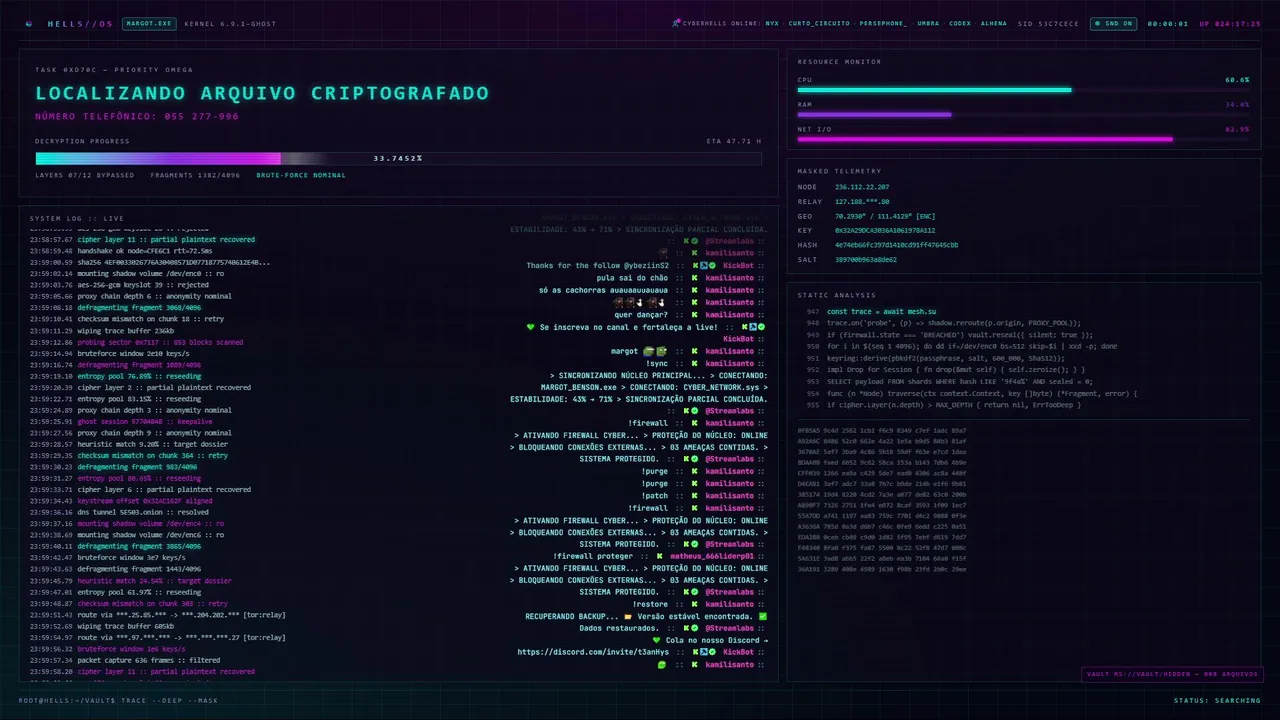1280x720 pixels.
Task: Click kamilisanto name beside '!restore'
Action: click(730, 604)
